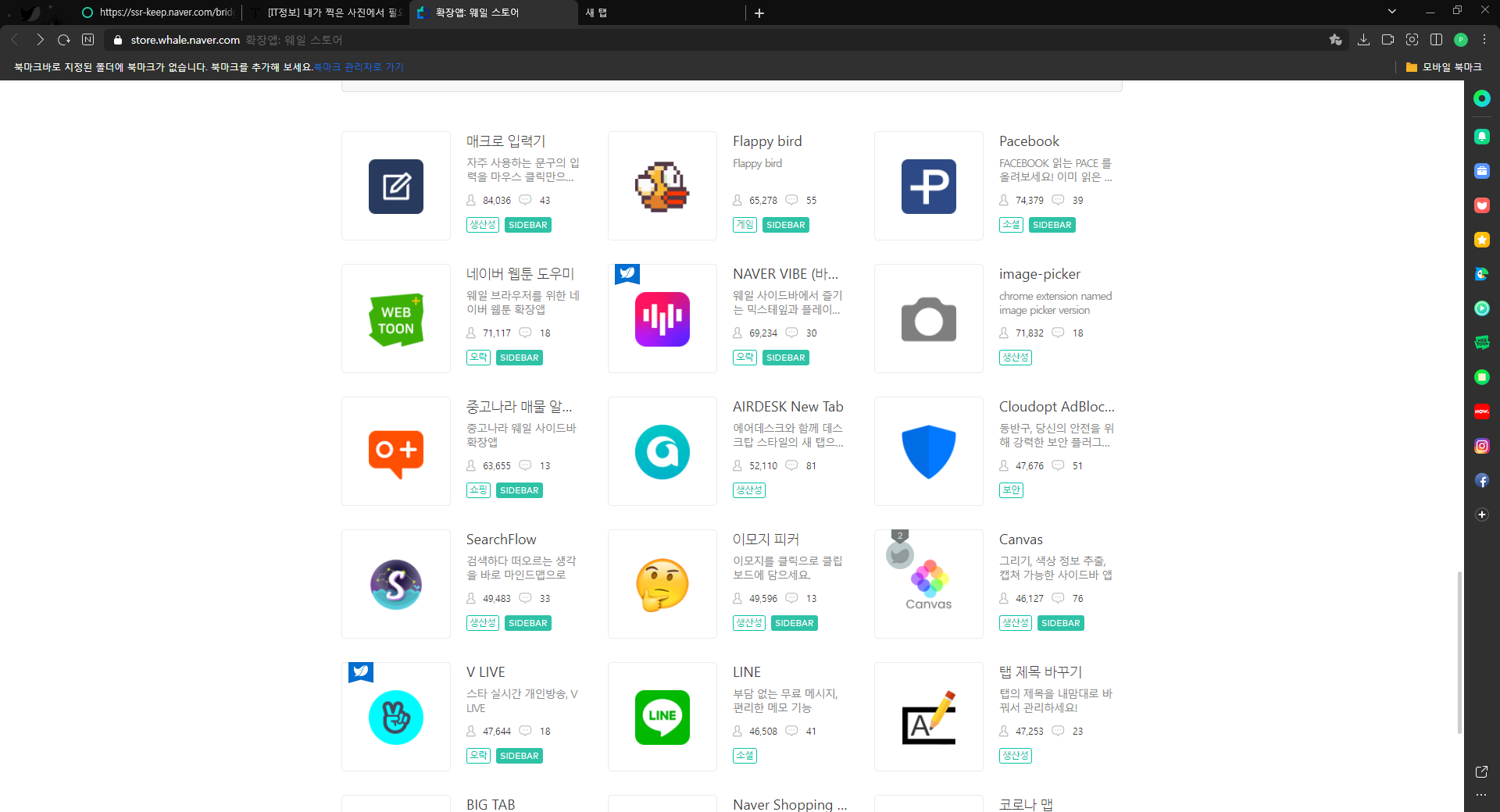1500x812 pixels.
Task: Open the Flappy bird extension icon
Action: click(x=662, y=187)
